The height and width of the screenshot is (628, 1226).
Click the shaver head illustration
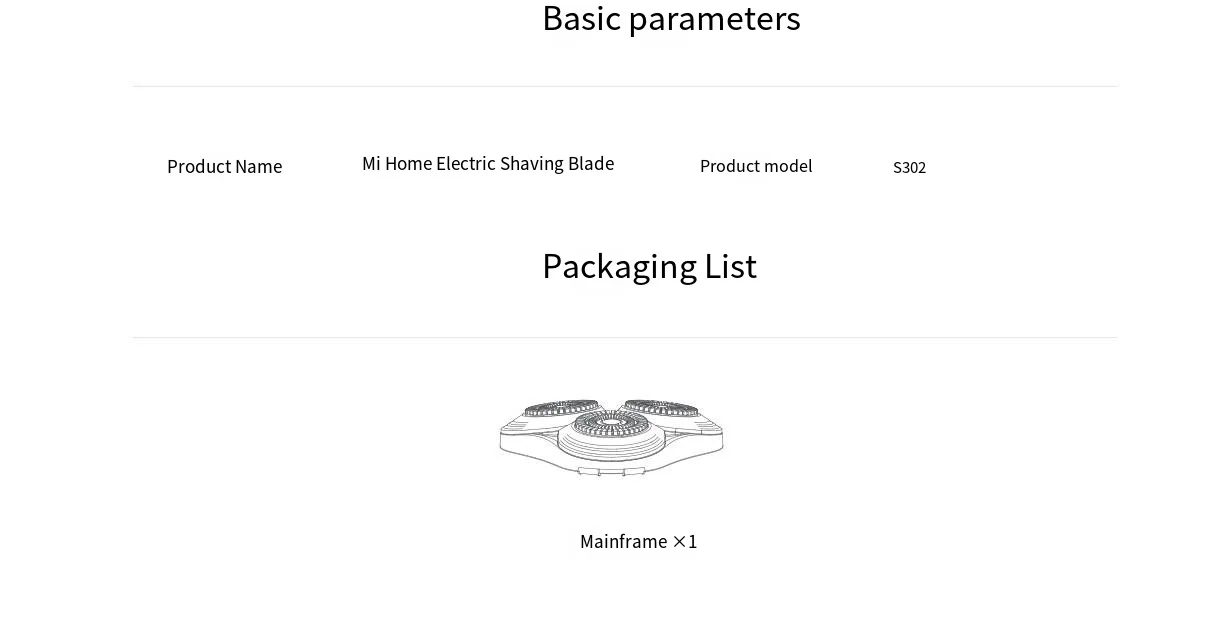611,437
